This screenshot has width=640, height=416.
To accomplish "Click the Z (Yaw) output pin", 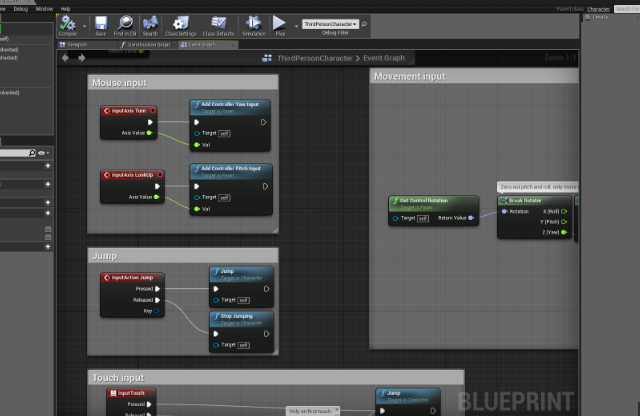I will point(564,232).
